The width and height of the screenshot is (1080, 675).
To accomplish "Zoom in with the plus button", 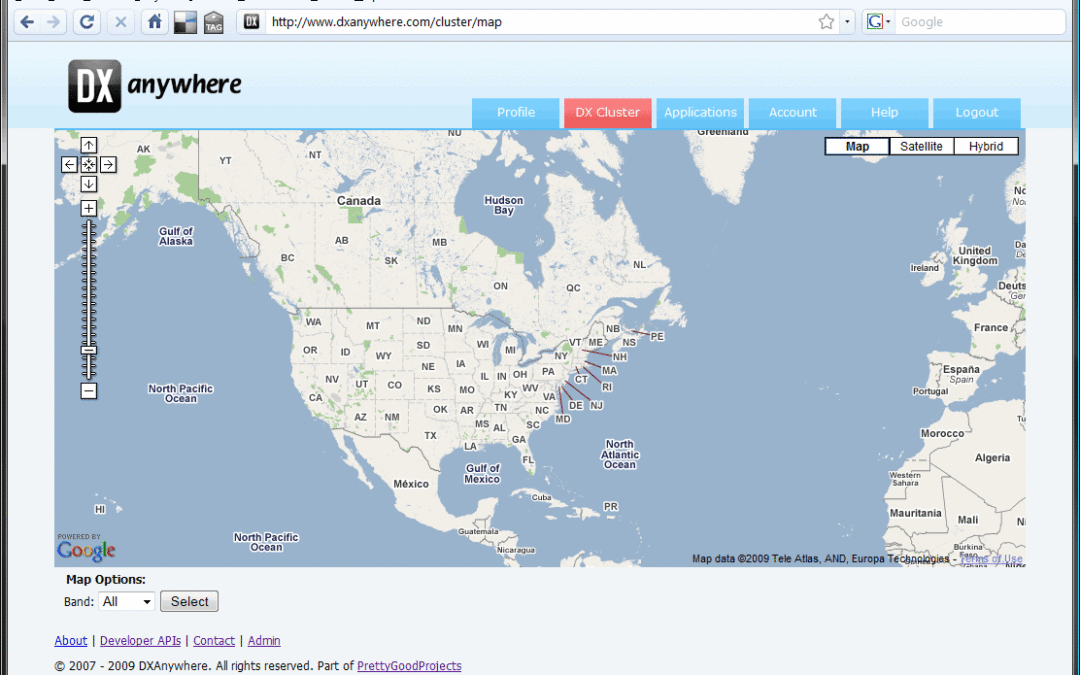I will tap(89, 208).
